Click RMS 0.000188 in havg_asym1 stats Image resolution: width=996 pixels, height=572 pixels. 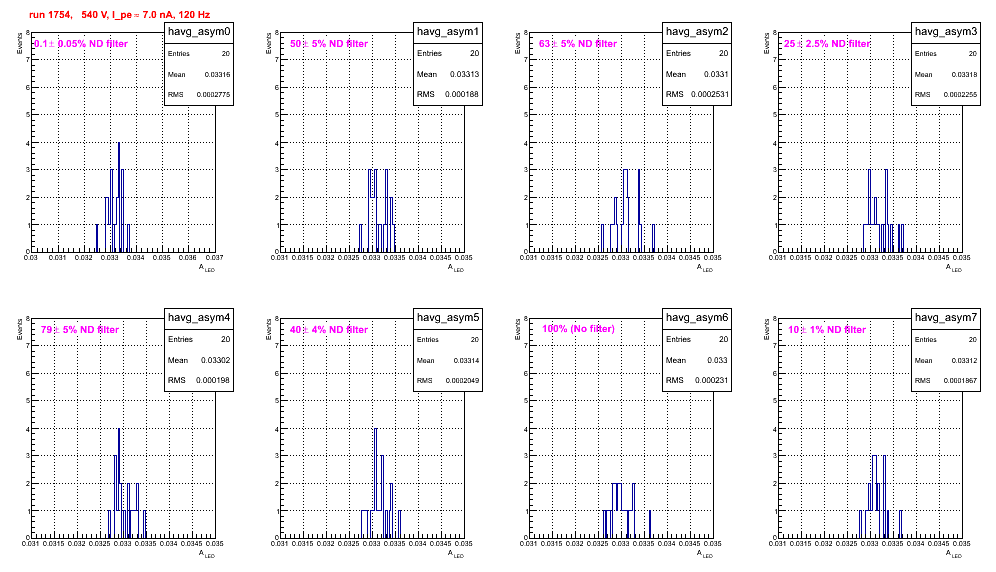point(448,95)
